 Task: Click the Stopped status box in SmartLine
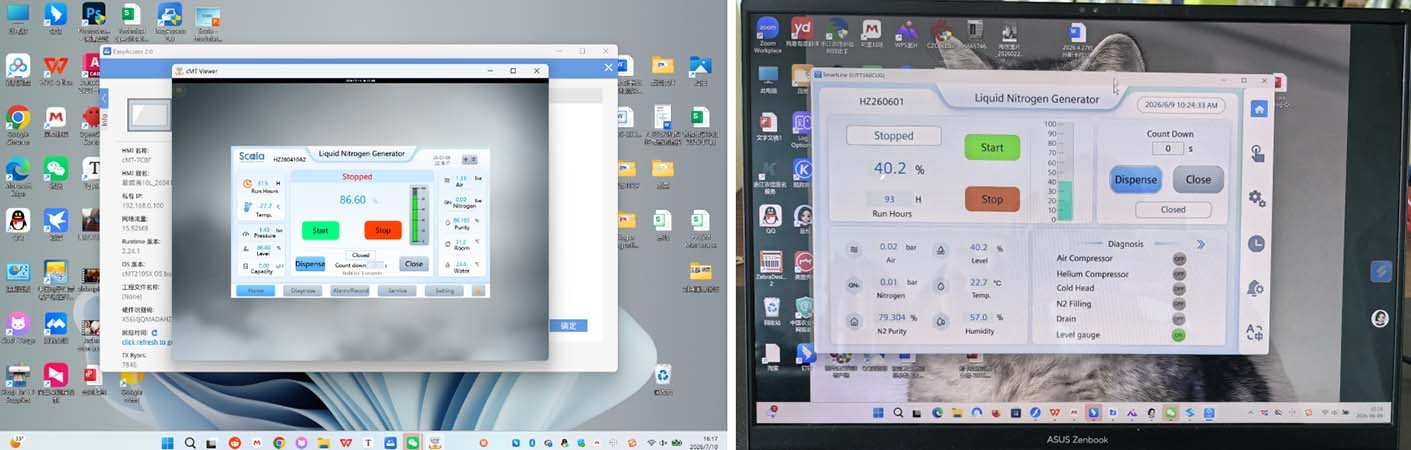pos(893,135)
